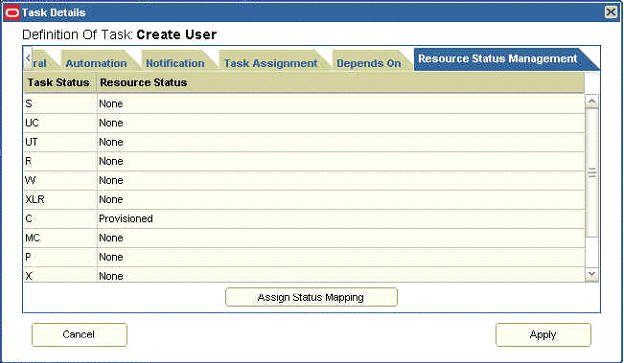Select the X task status cell
This screenshot has height=363, width=624.
pyautogui.click(x=60, y=275)
